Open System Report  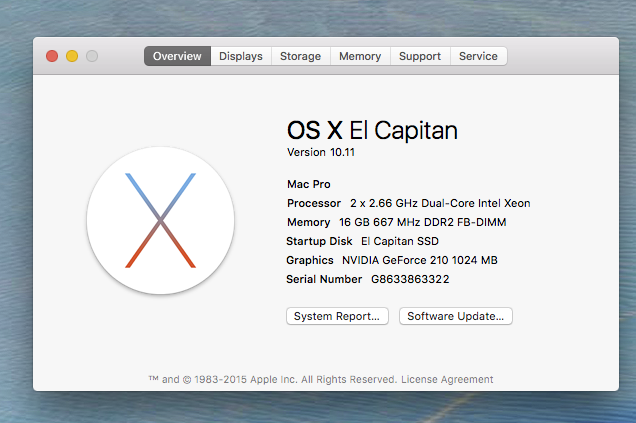337,316
